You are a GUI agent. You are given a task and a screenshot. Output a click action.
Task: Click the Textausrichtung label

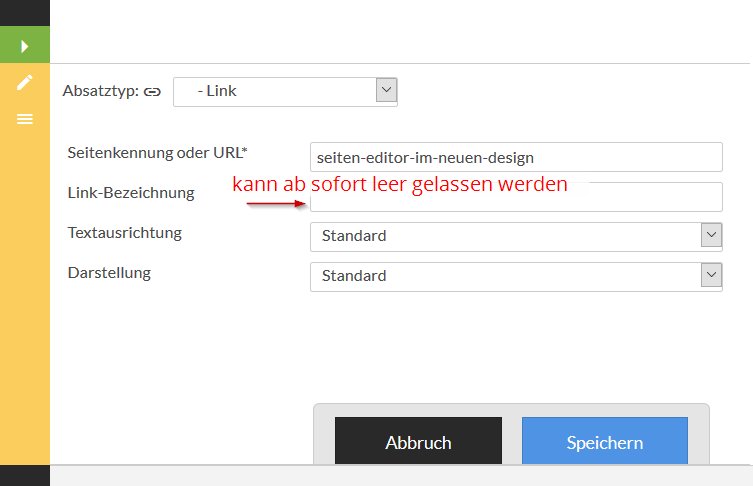click(125, 233)
